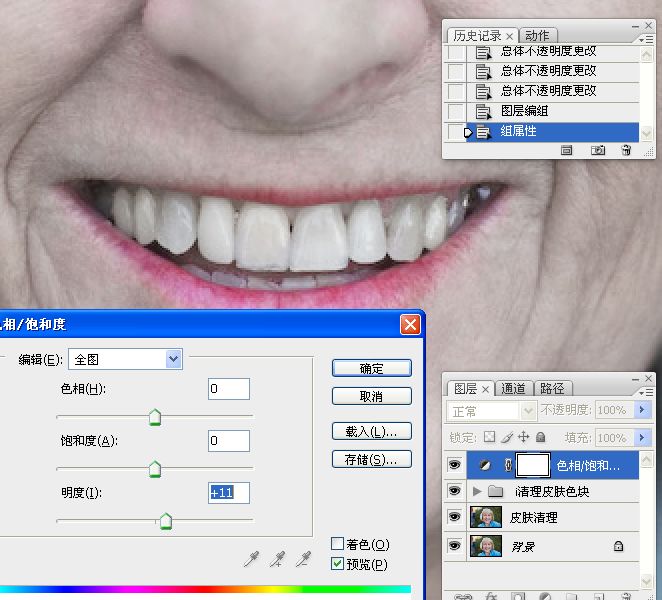Open the 编辑 全图 dropdown

coord(174,359)
